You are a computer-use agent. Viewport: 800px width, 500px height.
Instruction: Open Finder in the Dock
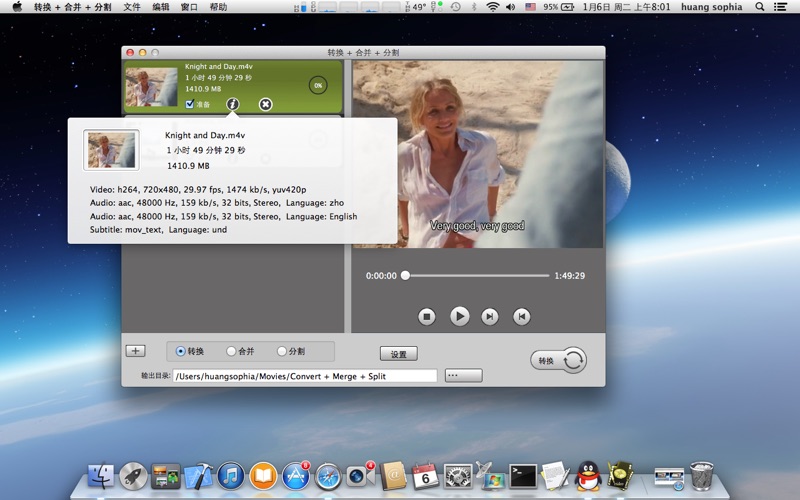point(101,476)
